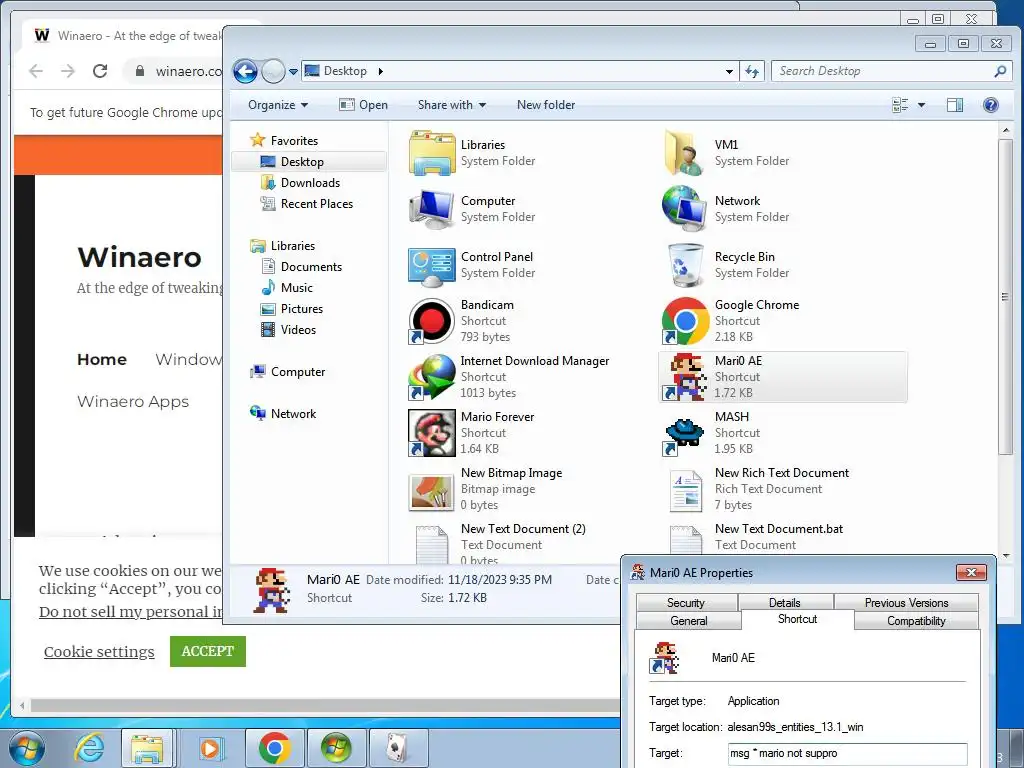Open Videos library in navigation pane
Viewport: 1024px width, 768px height.
click(298, 330)
